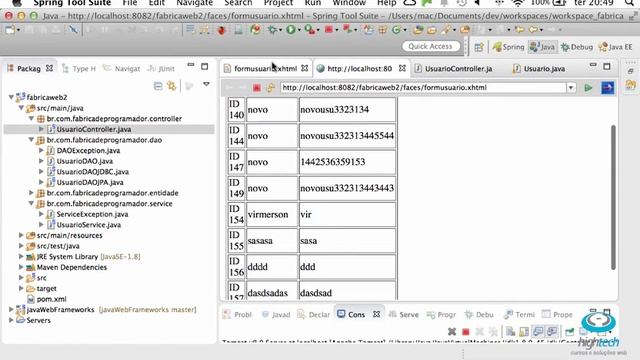Viewport: 640px width, 360px height.
Task: Click the Quick Access search box
Action: tap(431, 47)
